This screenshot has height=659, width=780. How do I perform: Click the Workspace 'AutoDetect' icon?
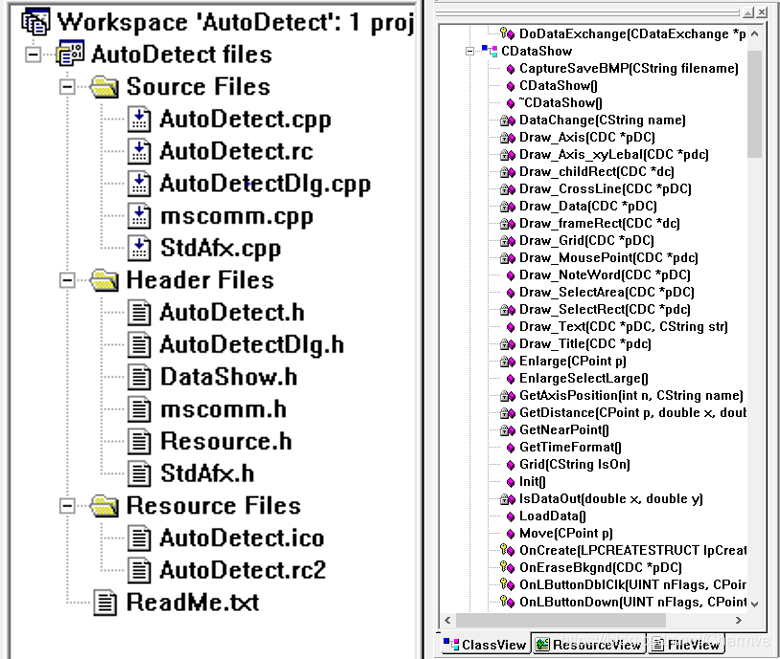point(36,22)
